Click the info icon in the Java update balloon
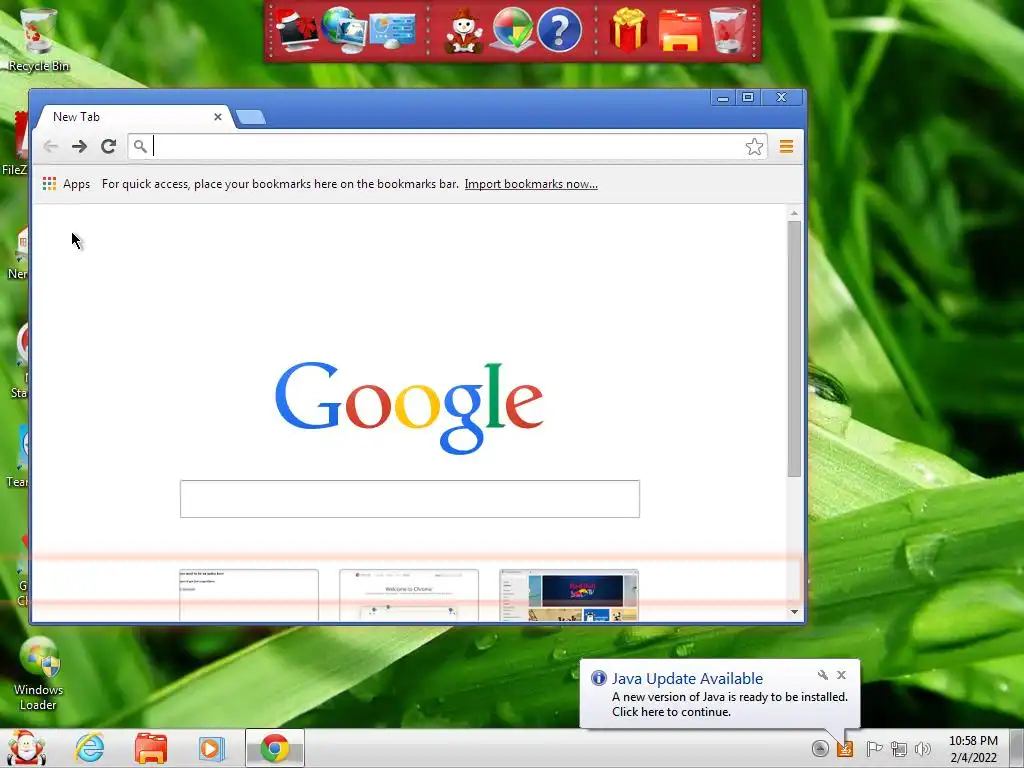 598,678
